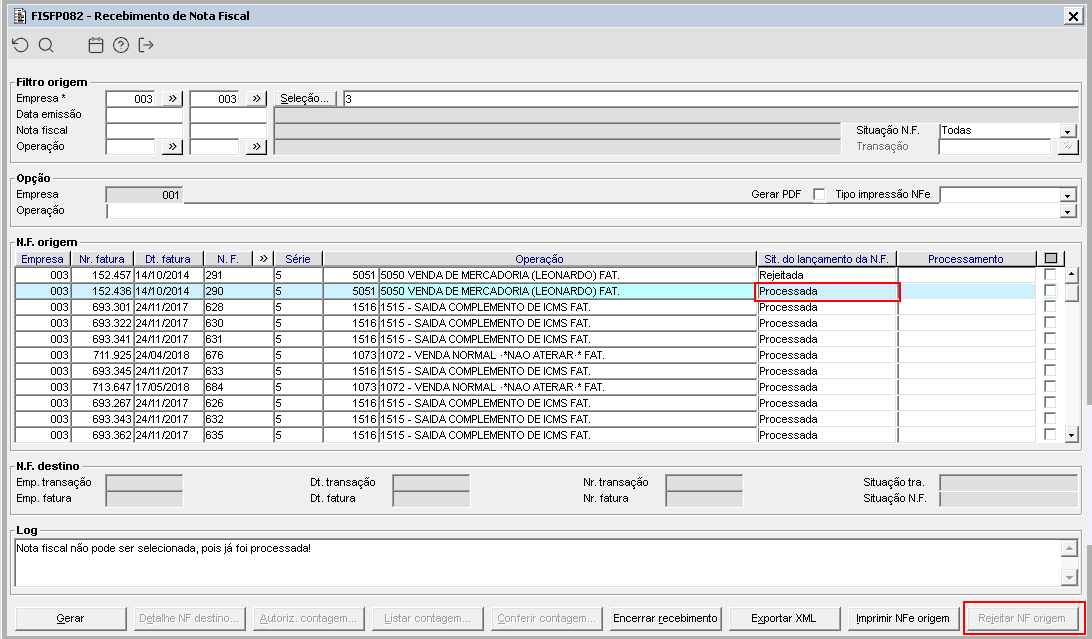1092x639 pixels.
Task: Expand the Situação N.F. dropdown
Action: [x=1068, y=131]
